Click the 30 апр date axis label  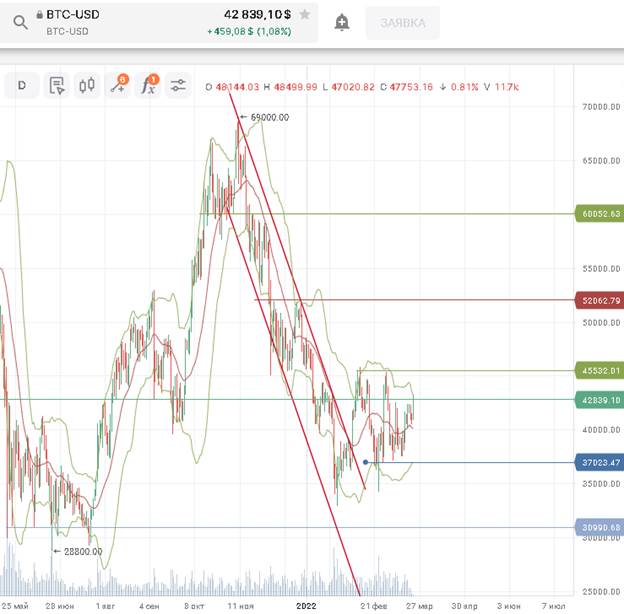(464, 606)
